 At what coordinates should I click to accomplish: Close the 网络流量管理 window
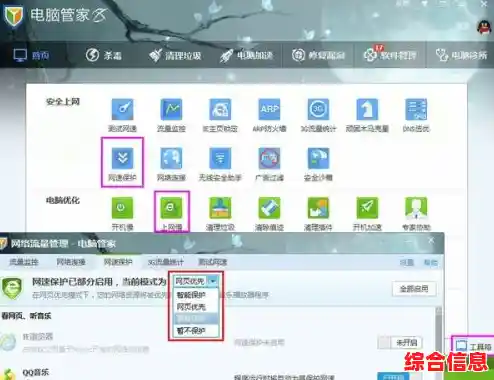(x=431, y=240)
